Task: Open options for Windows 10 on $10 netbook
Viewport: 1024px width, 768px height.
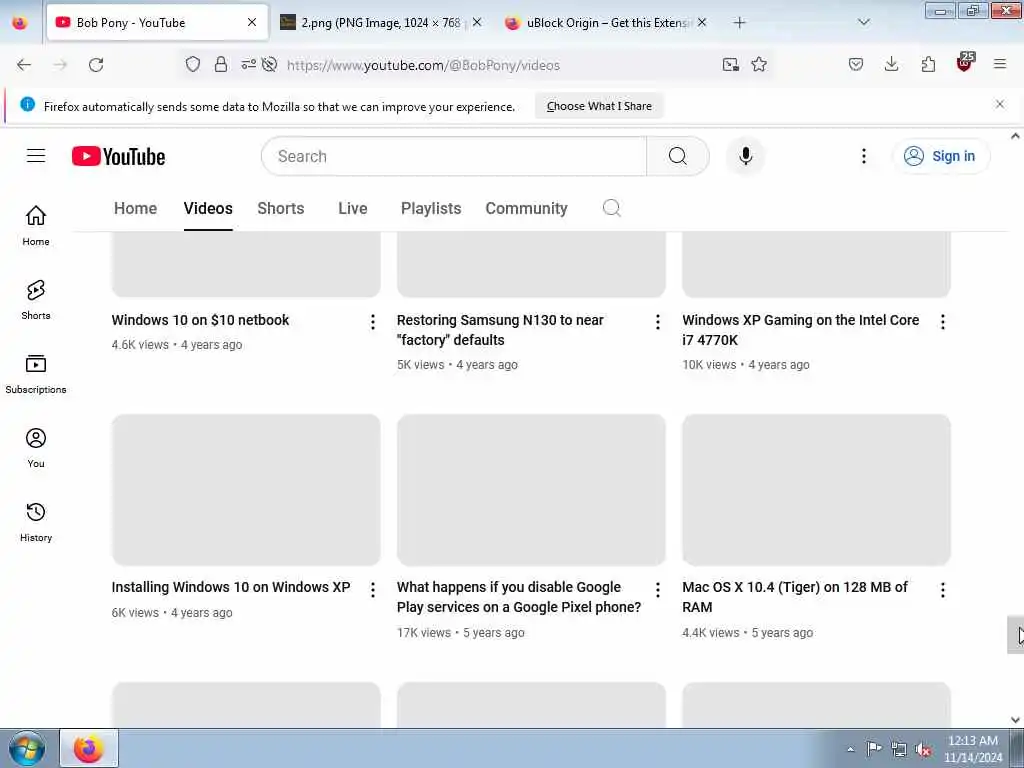Action: point(372,321)
